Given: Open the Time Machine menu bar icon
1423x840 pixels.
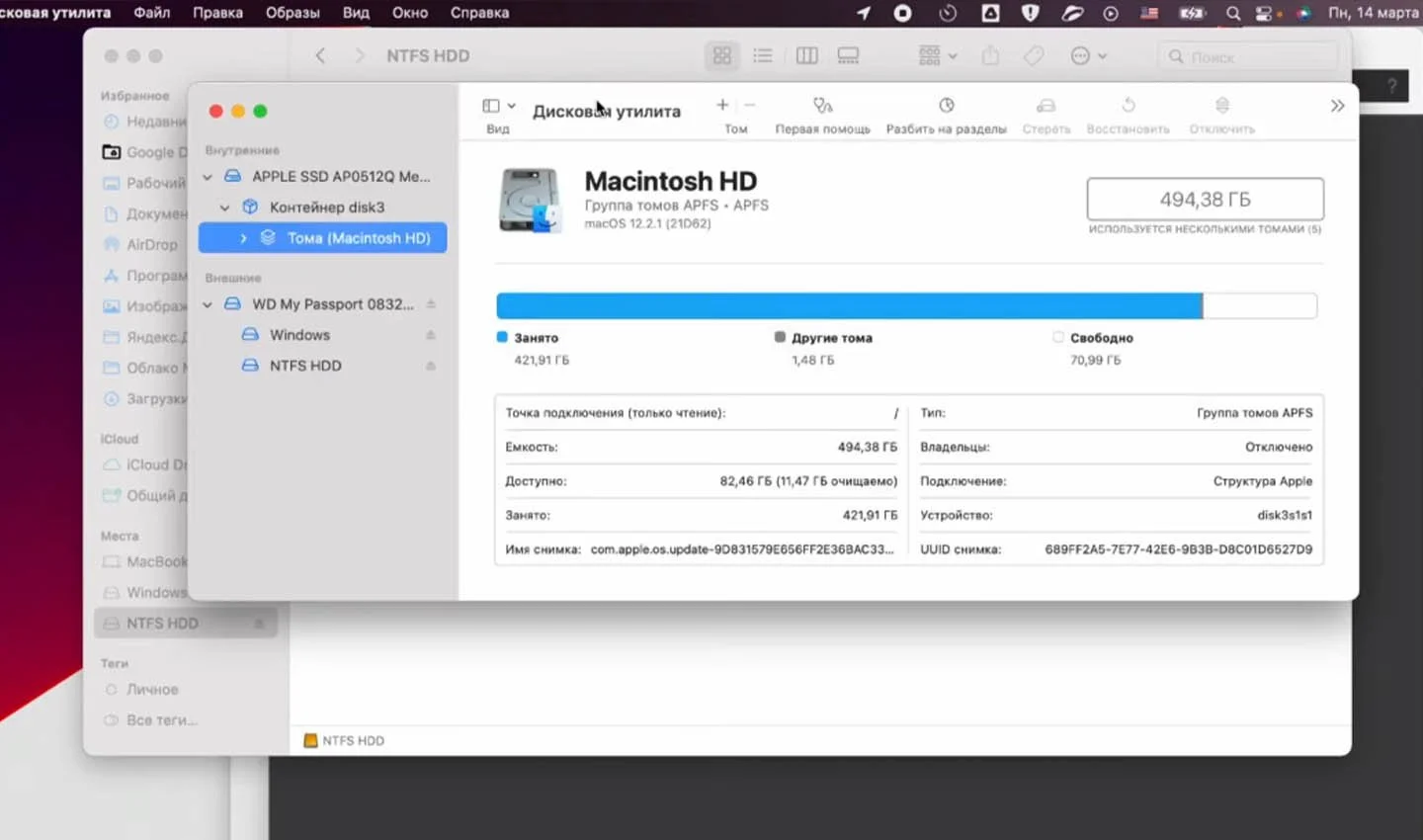Looking at the screenshot, I should tap(948, 13).
